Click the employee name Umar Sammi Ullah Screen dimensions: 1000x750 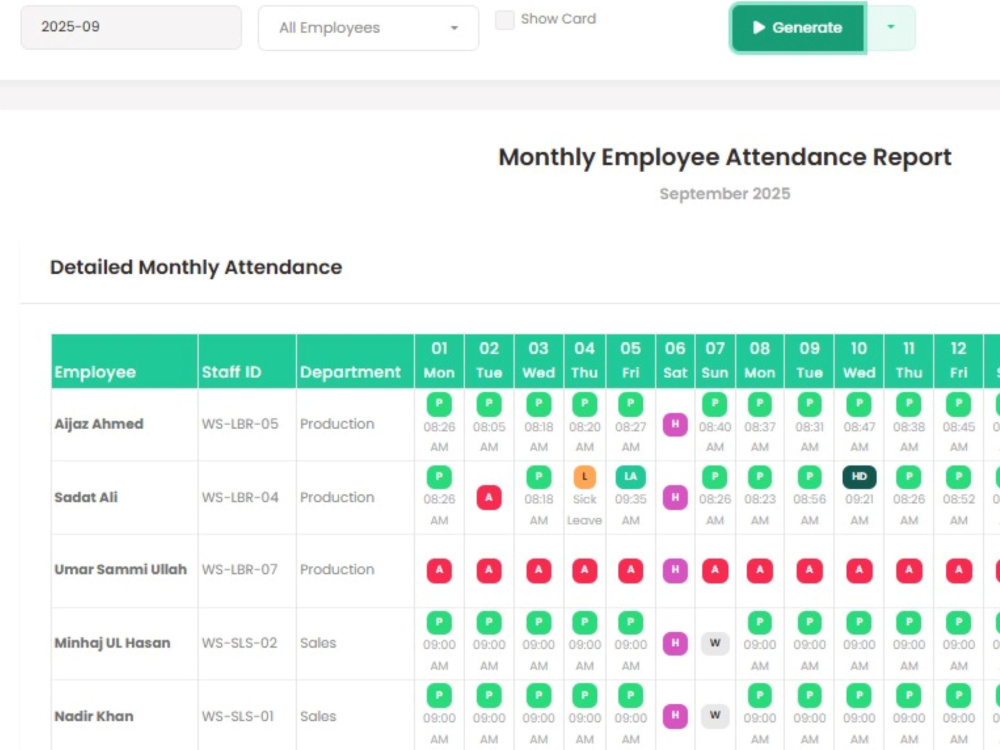(121, 570)
